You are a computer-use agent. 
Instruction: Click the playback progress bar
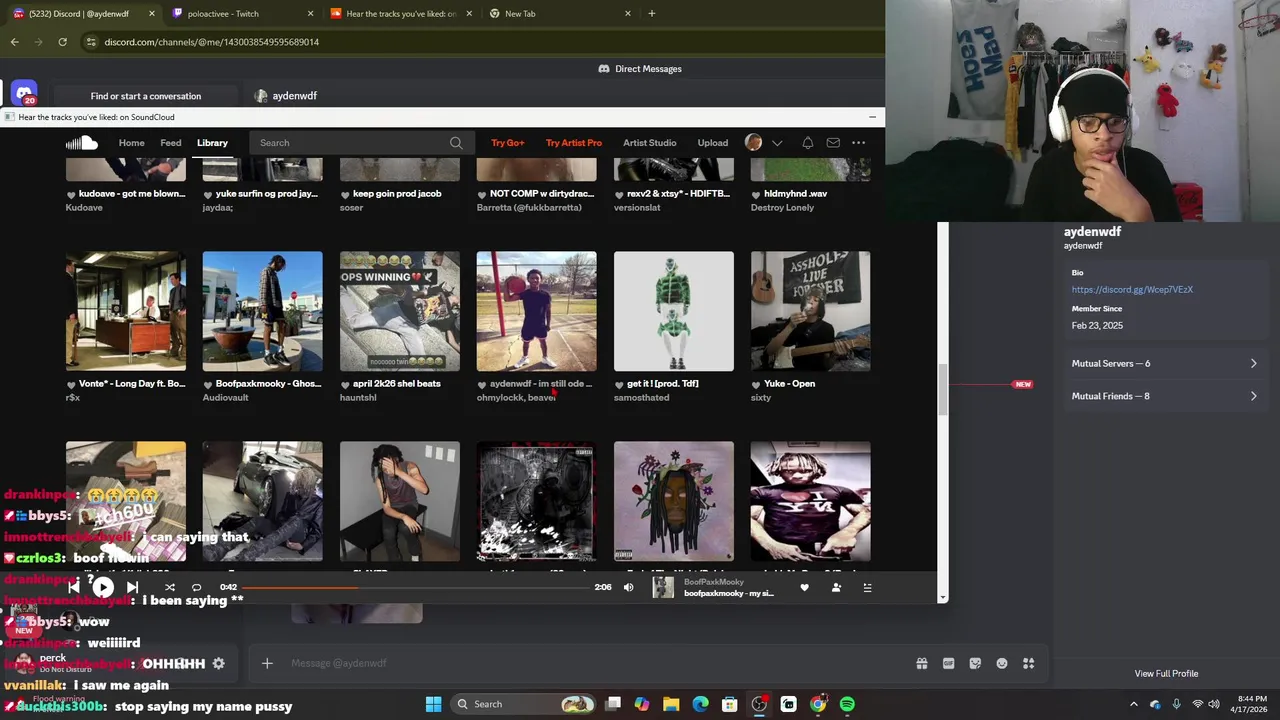click(x=416, y=587)
